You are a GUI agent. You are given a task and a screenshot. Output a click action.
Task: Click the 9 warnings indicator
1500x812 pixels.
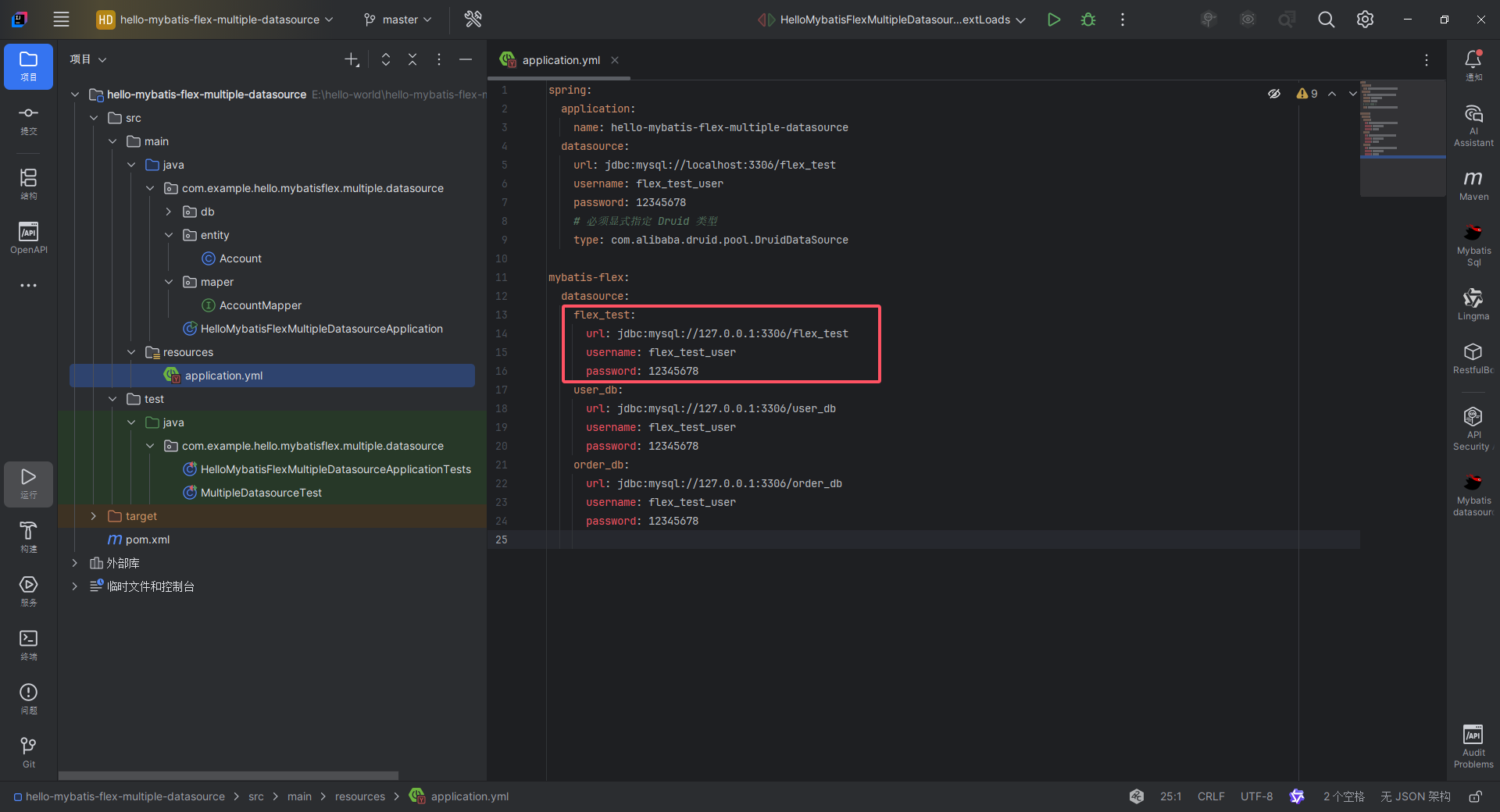click(1305, 93)
